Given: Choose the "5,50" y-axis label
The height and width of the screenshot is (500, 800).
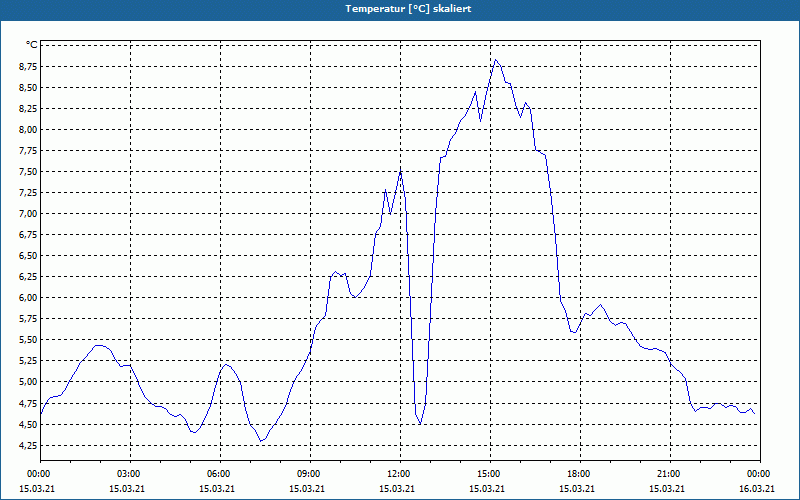Looking at the screenshot, I should tap(29, 339).
